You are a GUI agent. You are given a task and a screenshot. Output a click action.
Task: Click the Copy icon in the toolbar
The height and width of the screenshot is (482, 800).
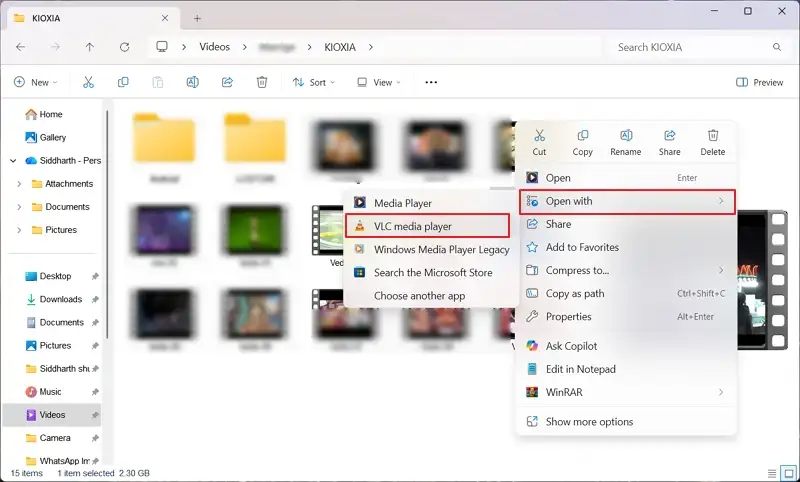123,82
